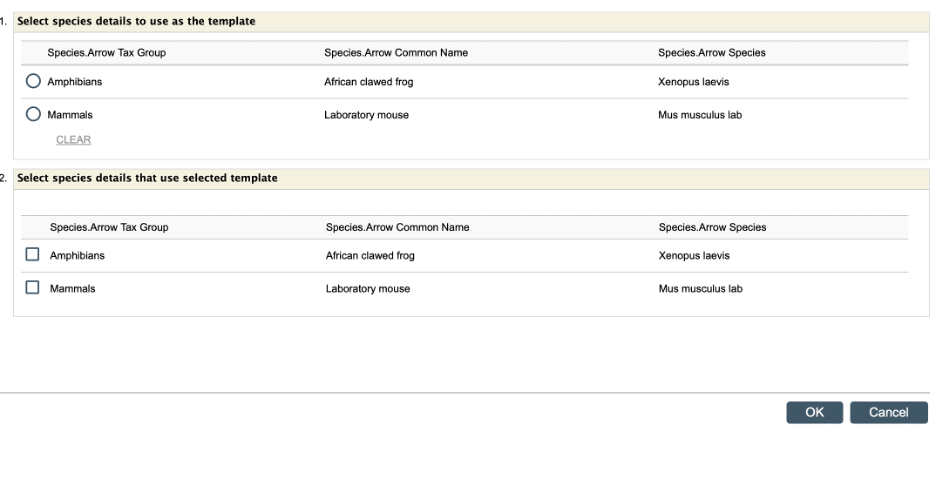Click Tax Group column header in template table
Image resolution: width=936 pixels, height=480 pixels.
[x=106, y=52]
